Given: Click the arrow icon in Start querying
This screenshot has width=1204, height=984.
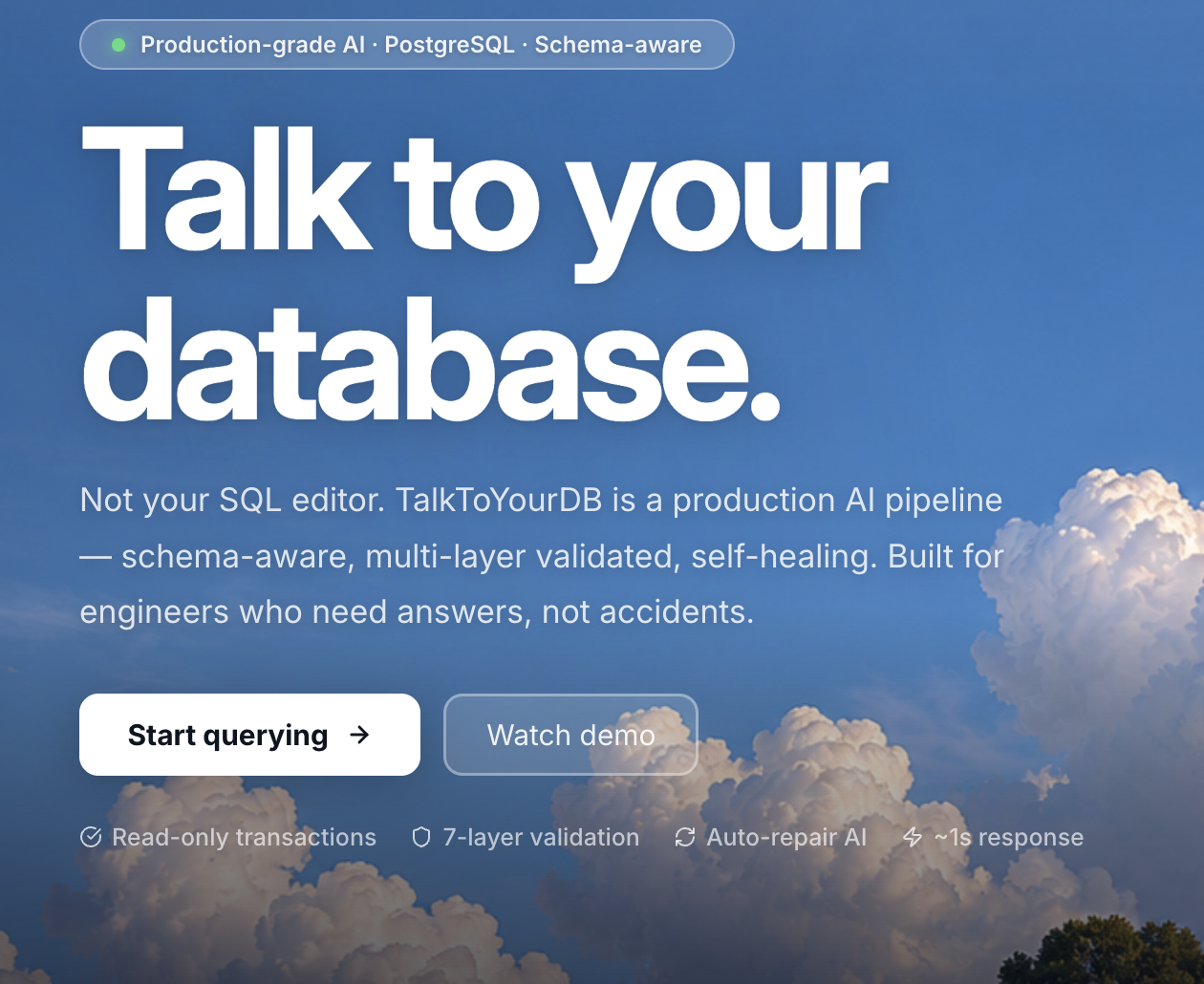Looking at the screenshot, I should coord(359,735).
